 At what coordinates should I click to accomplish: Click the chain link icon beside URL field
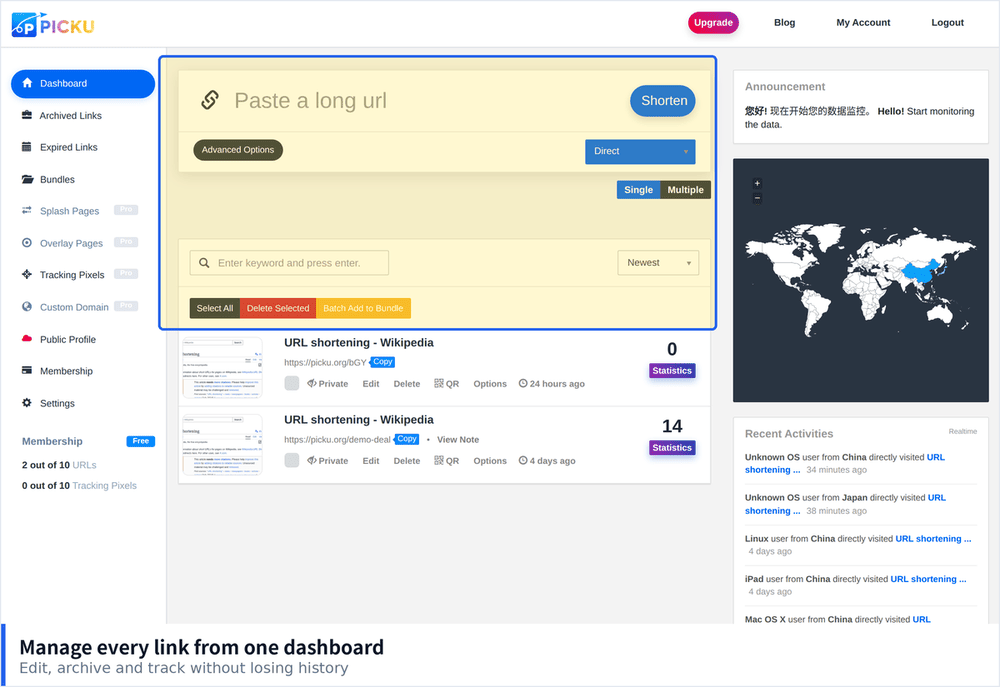pyautogui.click(x=210, y=100)
